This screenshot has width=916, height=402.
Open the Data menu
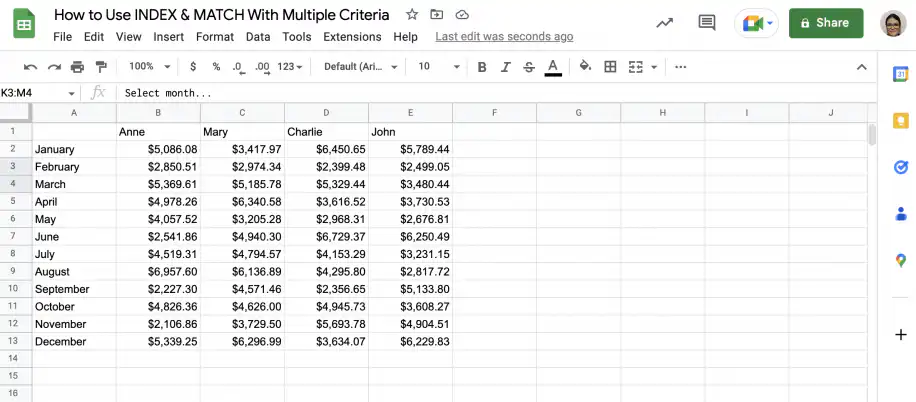tap(258, 37)
